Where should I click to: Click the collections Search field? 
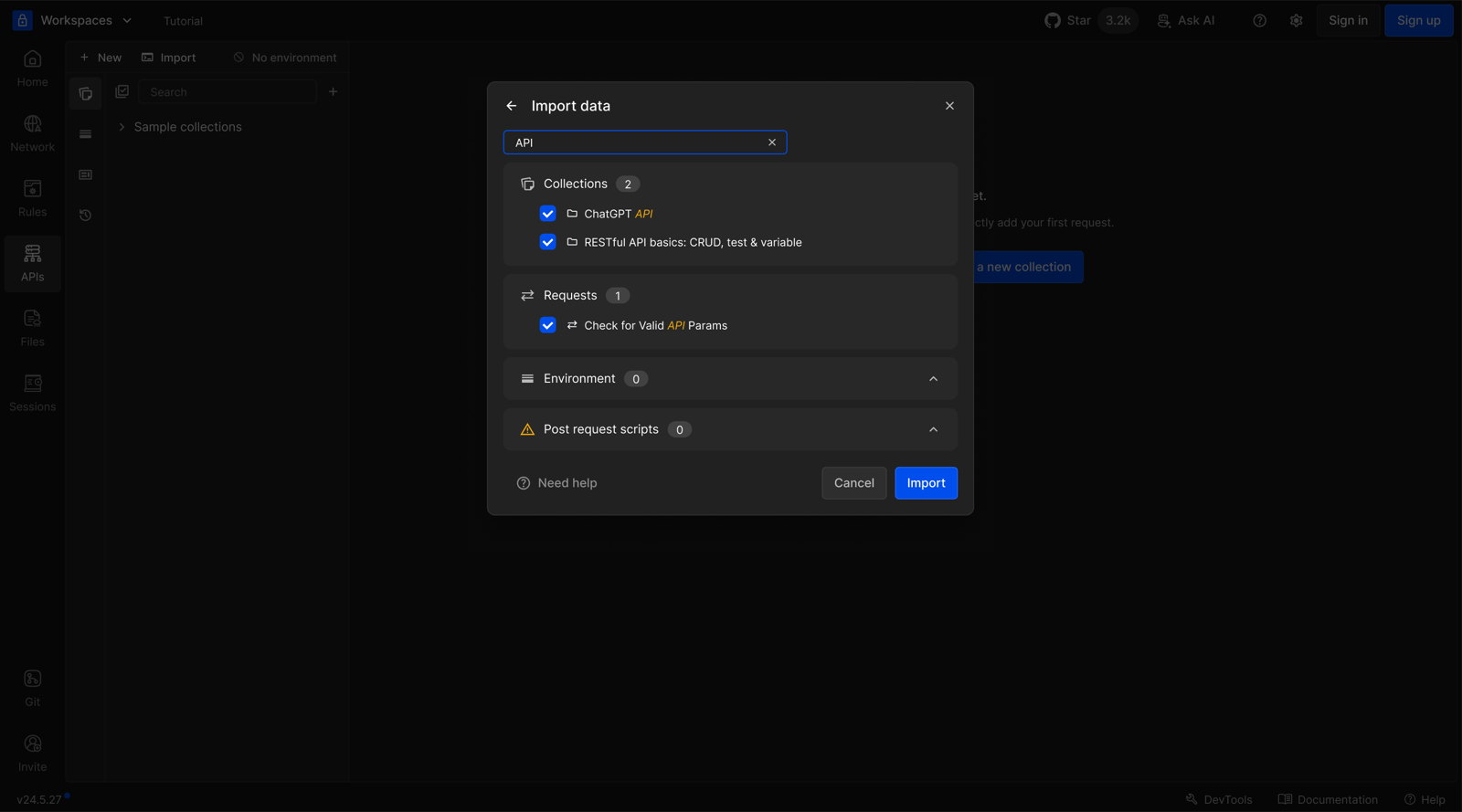tap(228, 92)
